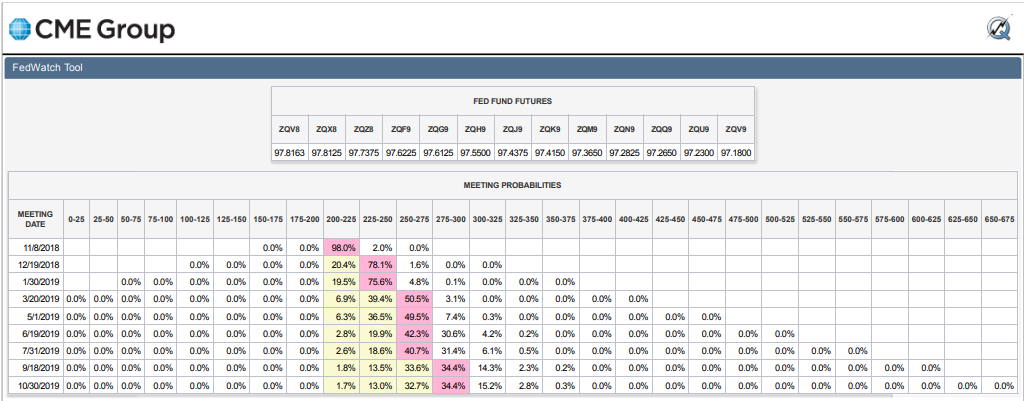Click the yellow 20.4% cell for 12/19/2018

[x=342, y=265]
